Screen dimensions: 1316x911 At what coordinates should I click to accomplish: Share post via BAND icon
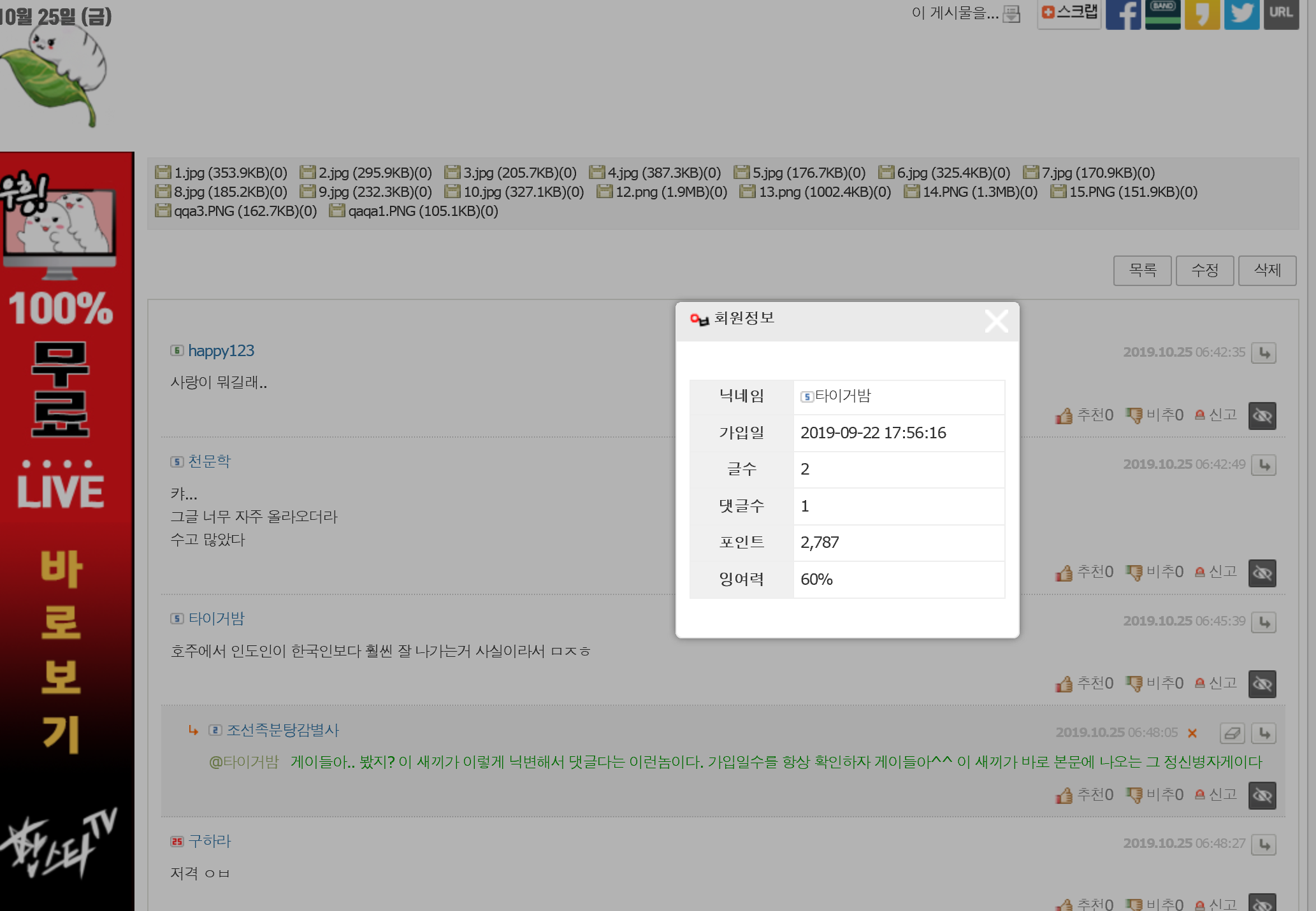[1162, 14]
